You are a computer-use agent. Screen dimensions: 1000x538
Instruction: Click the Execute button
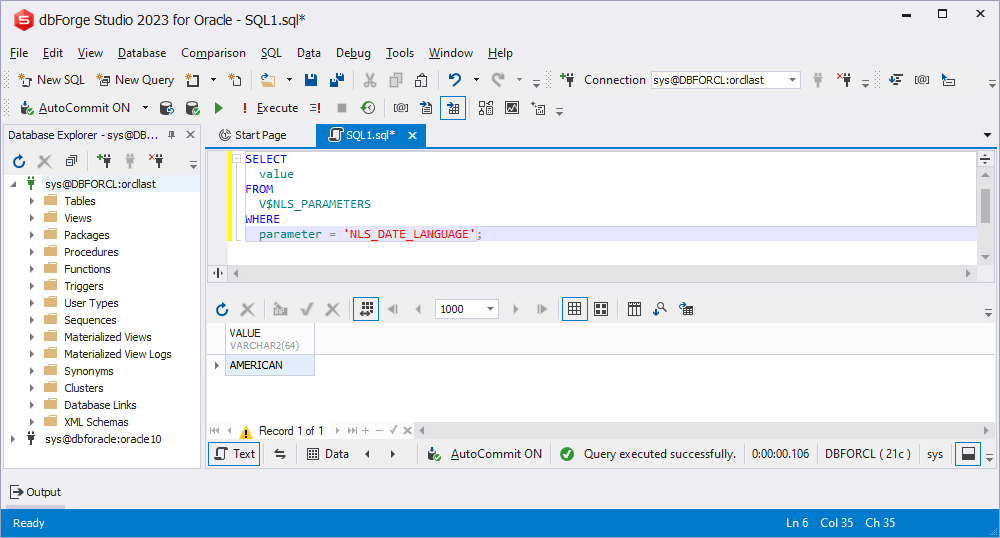click(270, 108)
